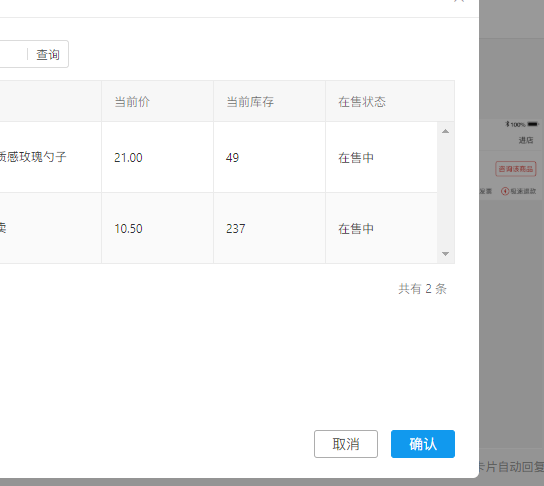Image resolution: width=544 pixels, height=486 pixels.
Task: Click the red 咨询该商品 button in preview
Action: 516,169
